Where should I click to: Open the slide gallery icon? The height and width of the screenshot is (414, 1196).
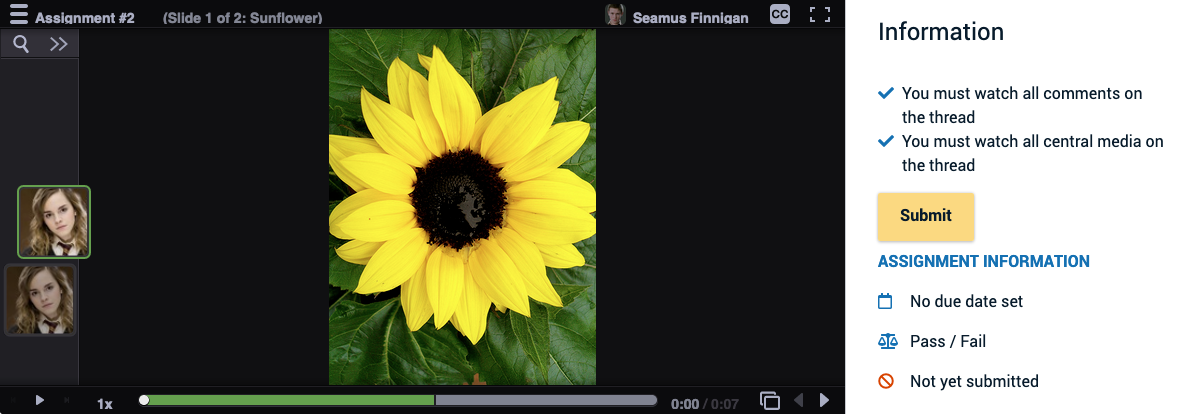pyautogui.click(x=770, y=400)
